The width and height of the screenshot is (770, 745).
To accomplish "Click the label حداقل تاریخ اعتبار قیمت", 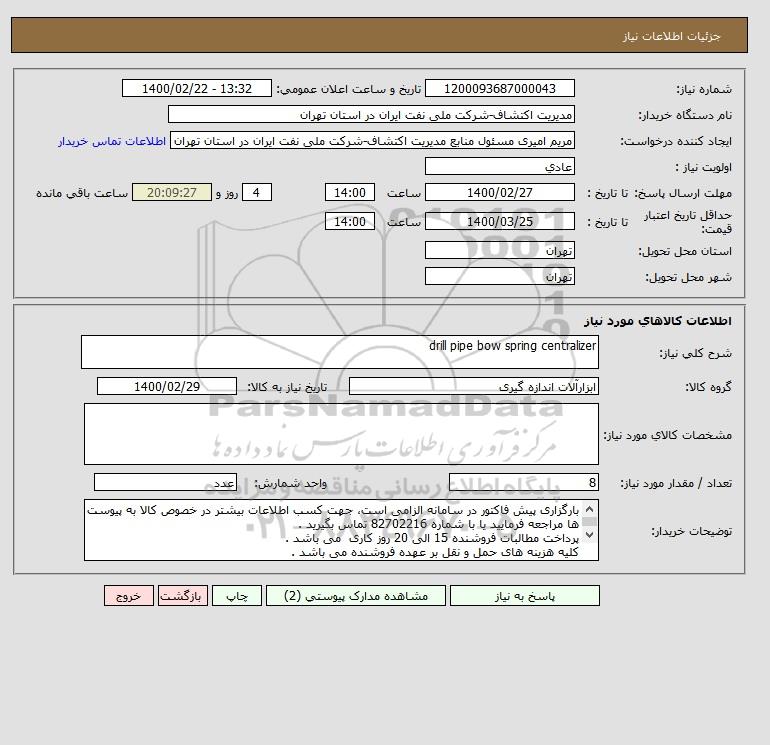I will pyautogui.click(x=688, y=222).
